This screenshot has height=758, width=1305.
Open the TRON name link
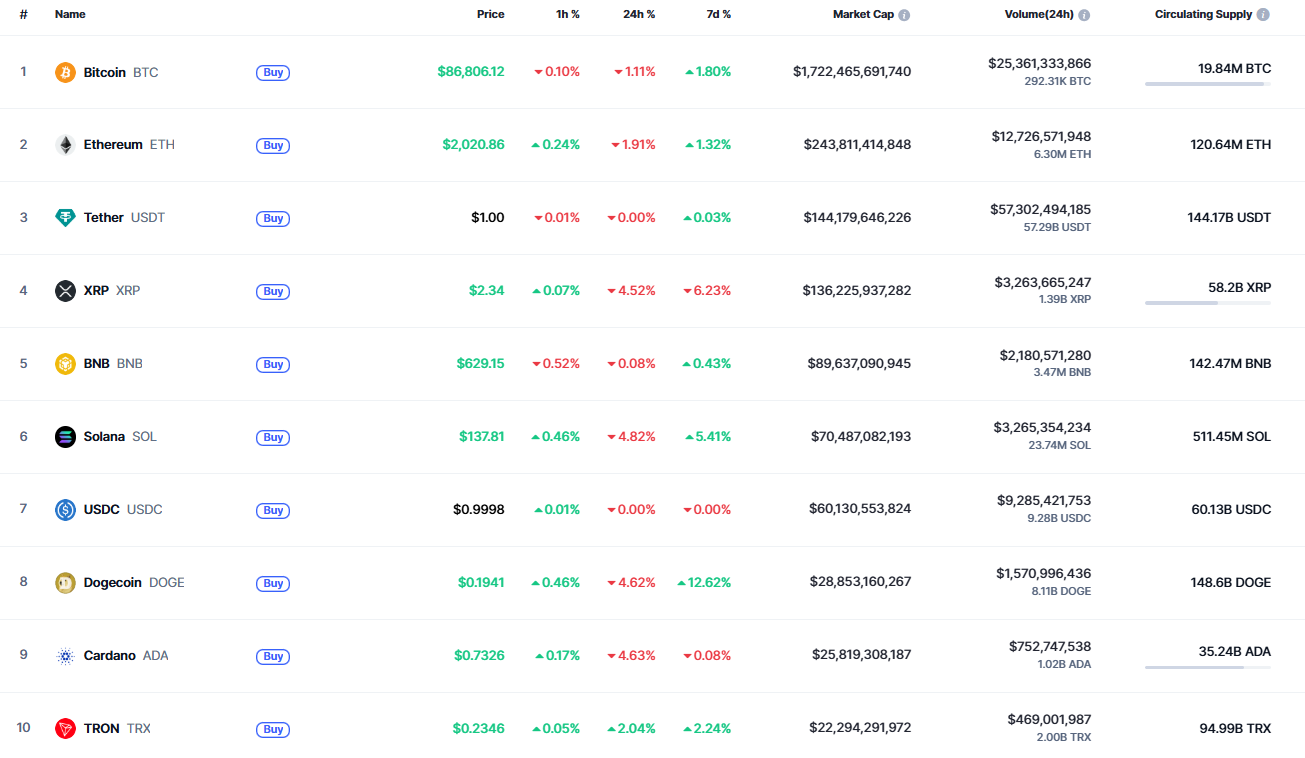(x=102, y=729)
